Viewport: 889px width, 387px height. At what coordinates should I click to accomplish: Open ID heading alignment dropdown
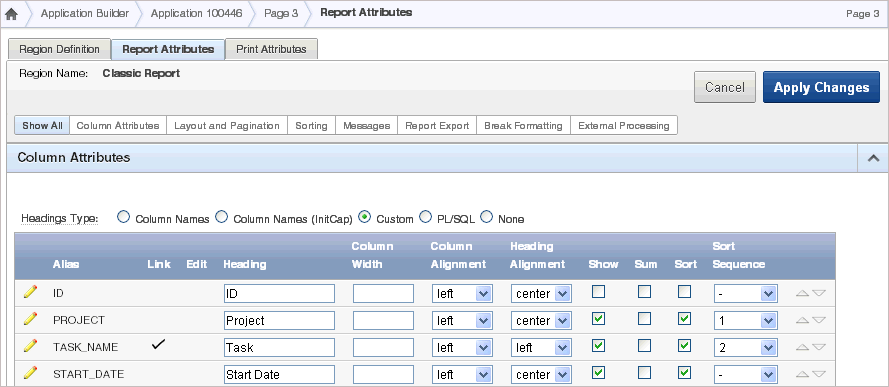tap(541, 294)
